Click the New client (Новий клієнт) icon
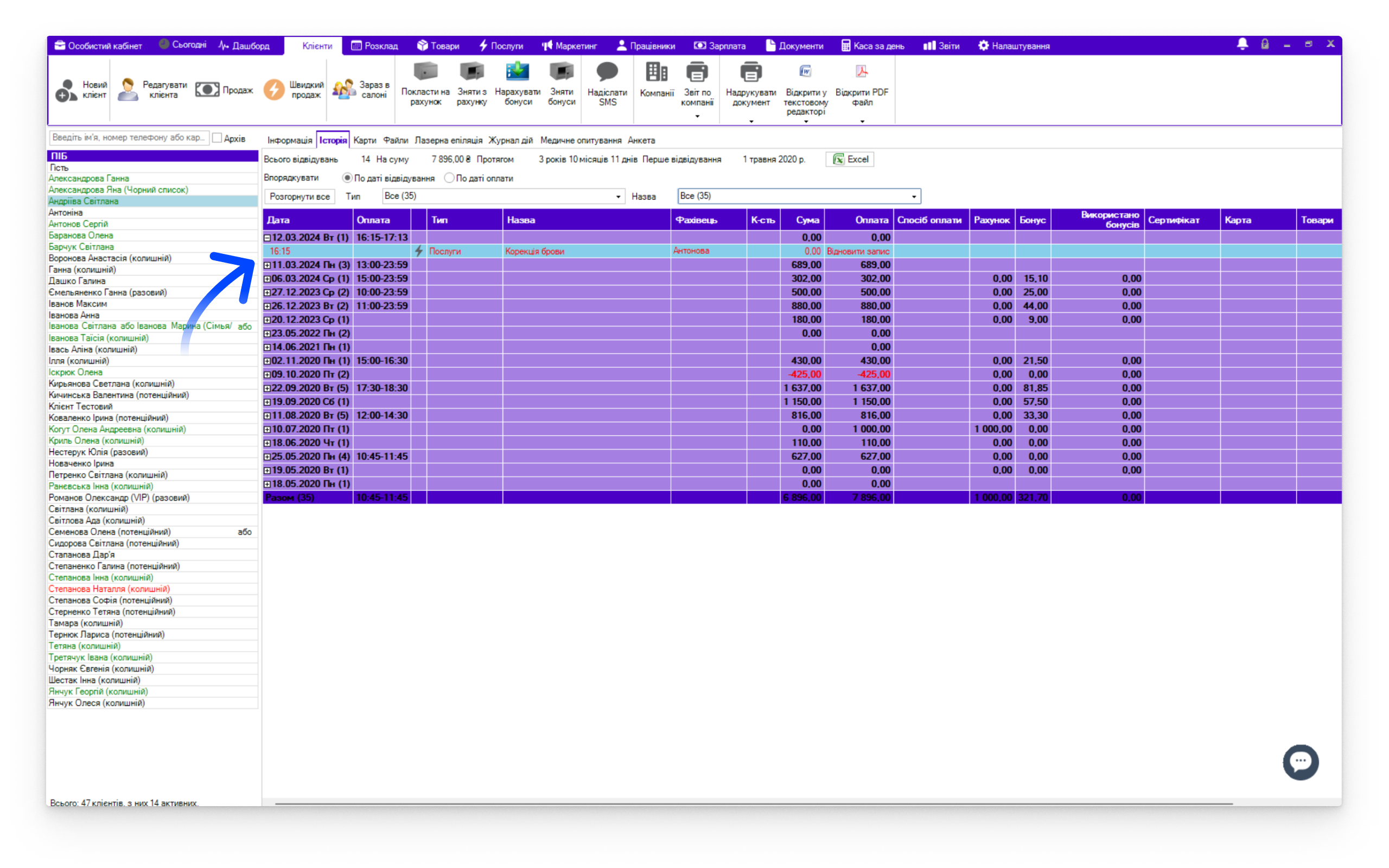Screen dimensions: 1389x868 coord(67,90)
